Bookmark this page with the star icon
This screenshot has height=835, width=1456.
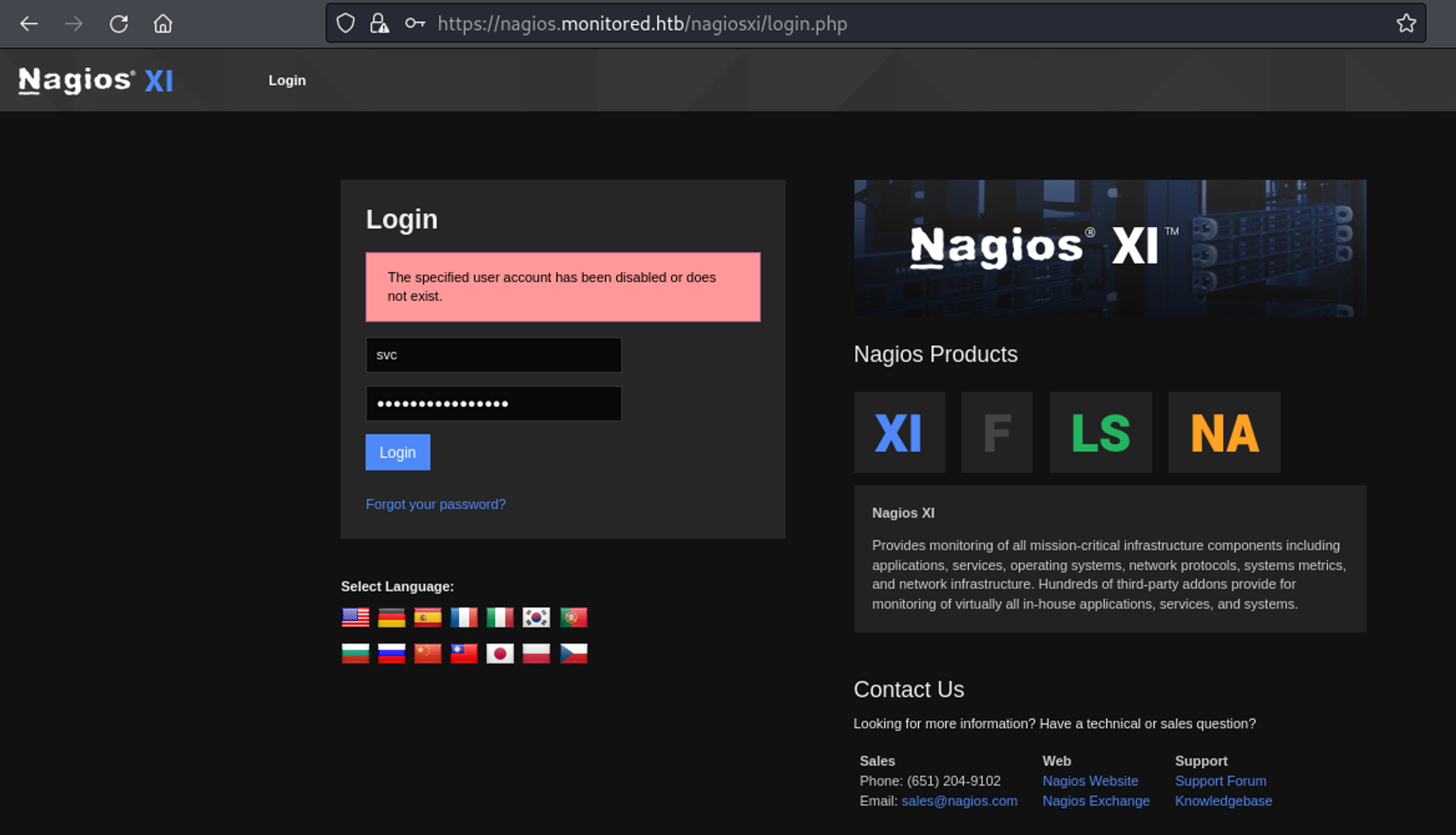click(x=1406, y=23)
